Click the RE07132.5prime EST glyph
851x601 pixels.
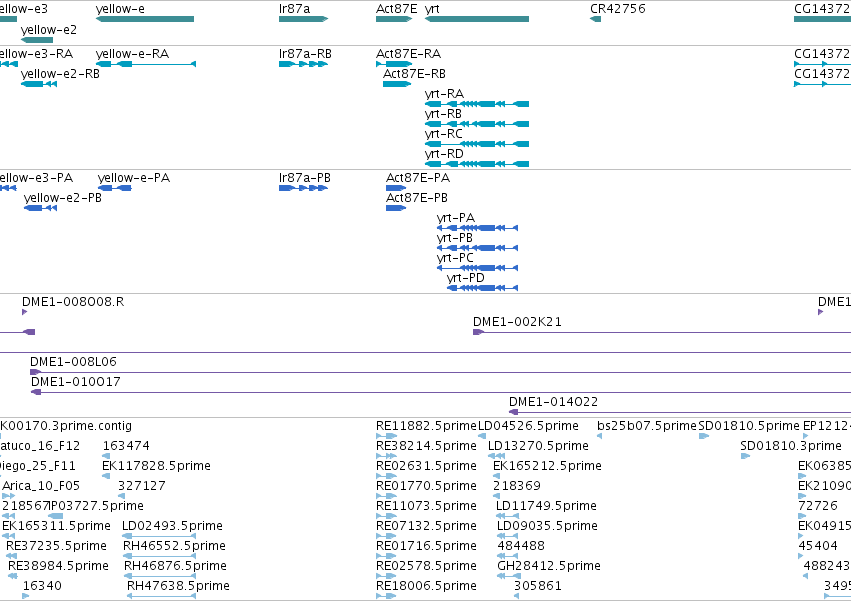[x=386, y=536]
